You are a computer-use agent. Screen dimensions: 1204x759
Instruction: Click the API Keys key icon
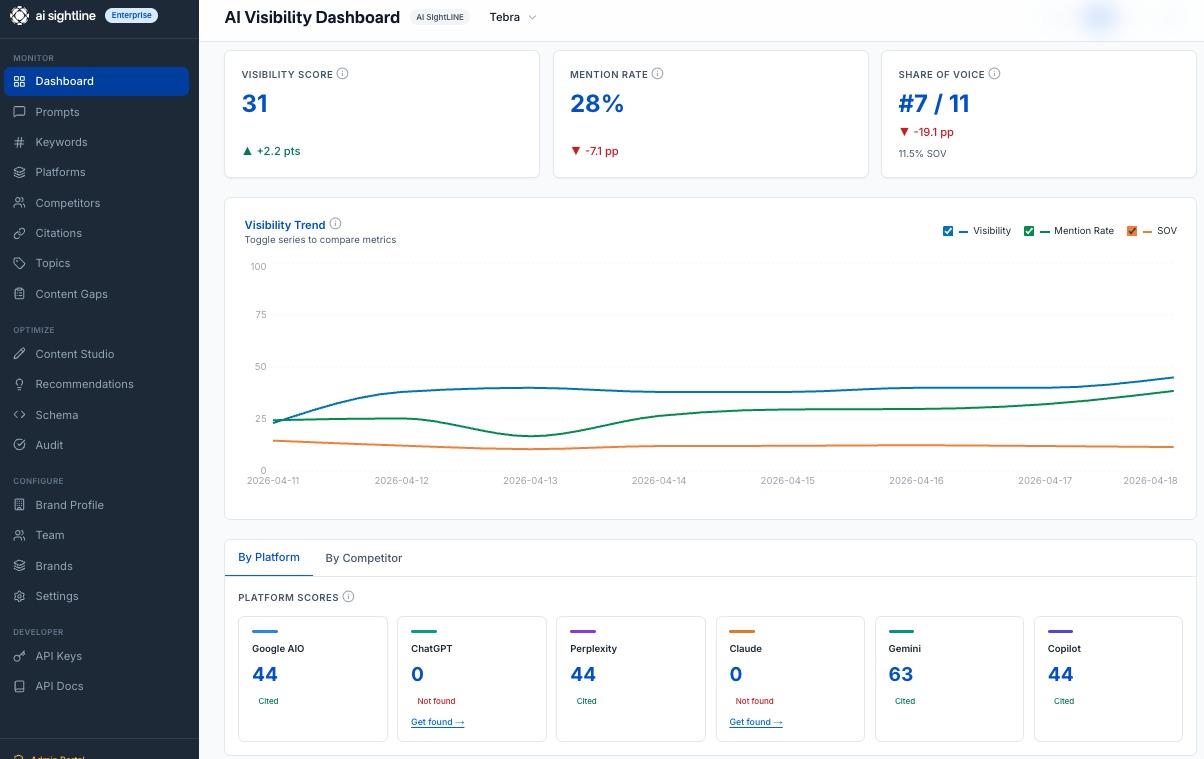point(19,656)
